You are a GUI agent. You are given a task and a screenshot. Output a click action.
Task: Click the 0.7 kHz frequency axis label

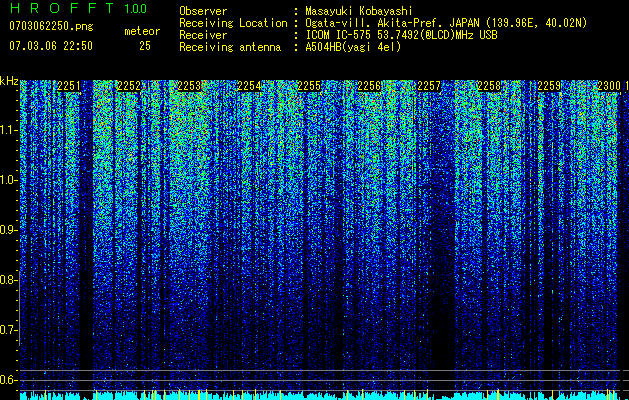click(x=9, y=330)
